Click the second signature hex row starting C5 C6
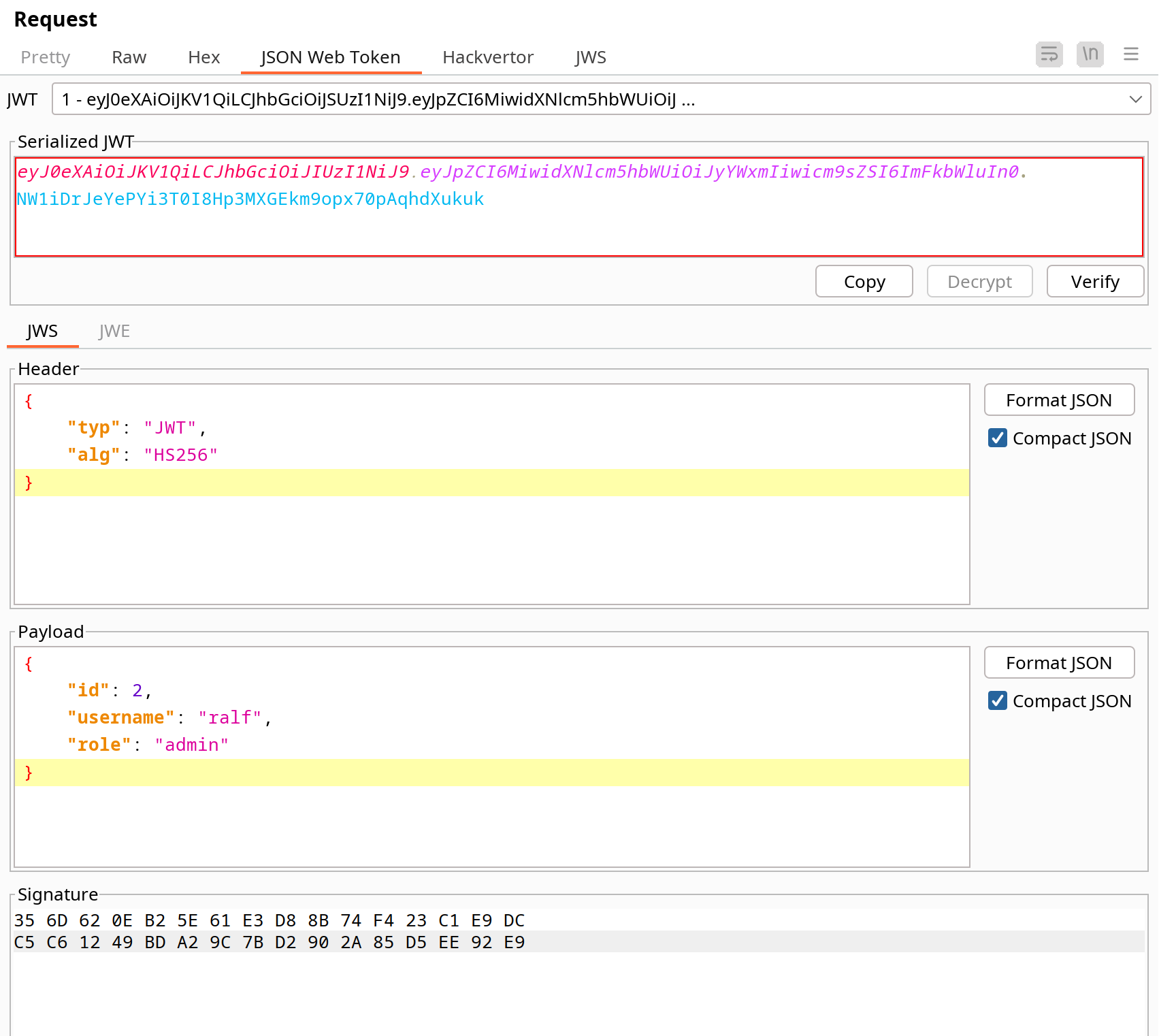Image resolution: width=1159 pixels, height=1036 pixels. pyautogui.click(x=270, y=942)
